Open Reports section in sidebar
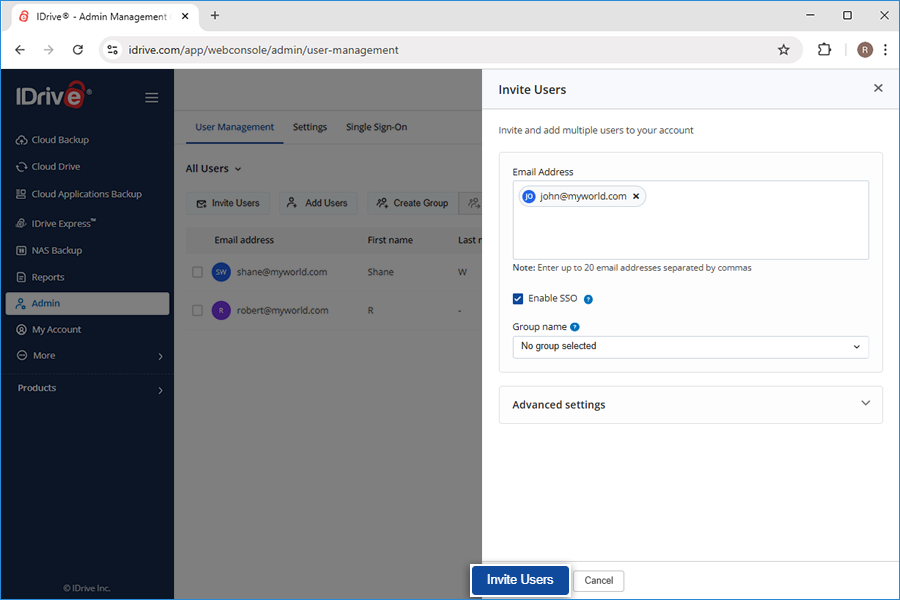Viewport: 900px width, 600px height. (40, 277)
